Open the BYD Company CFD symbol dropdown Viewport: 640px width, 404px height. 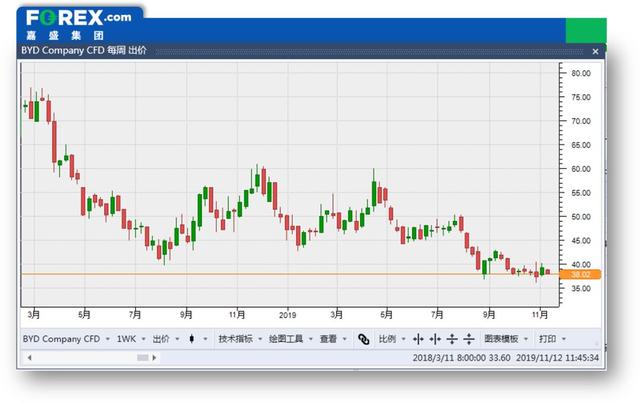[66, 339]
